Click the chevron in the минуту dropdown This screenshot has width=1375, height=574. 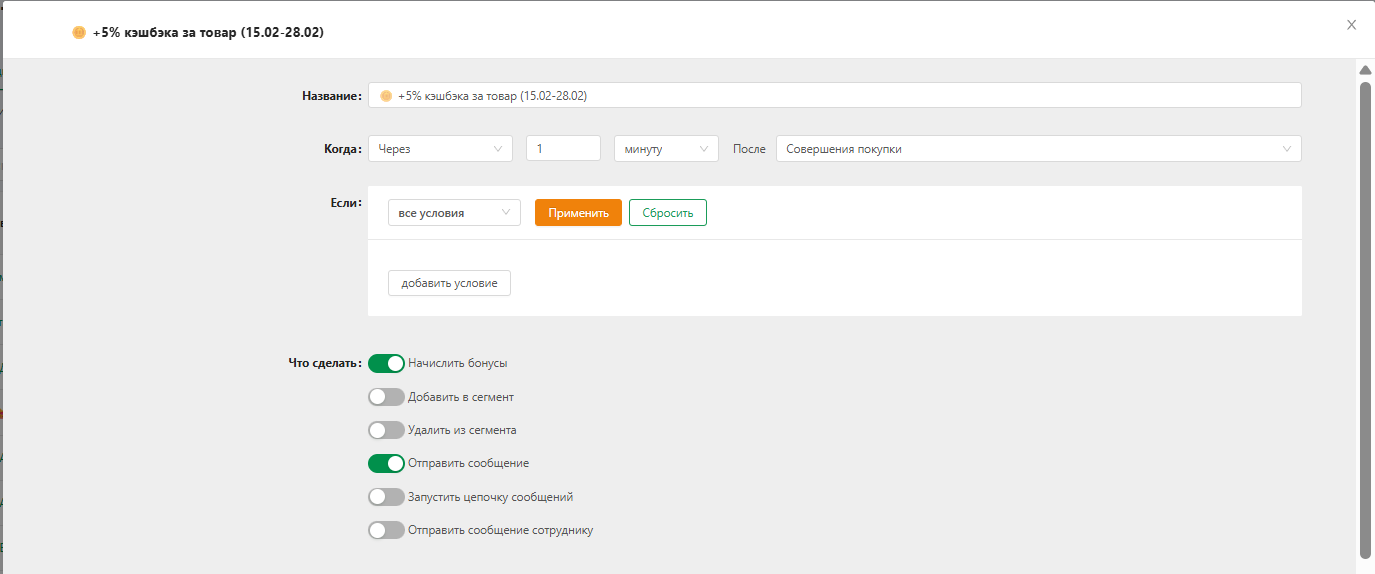tap(704, 149)
